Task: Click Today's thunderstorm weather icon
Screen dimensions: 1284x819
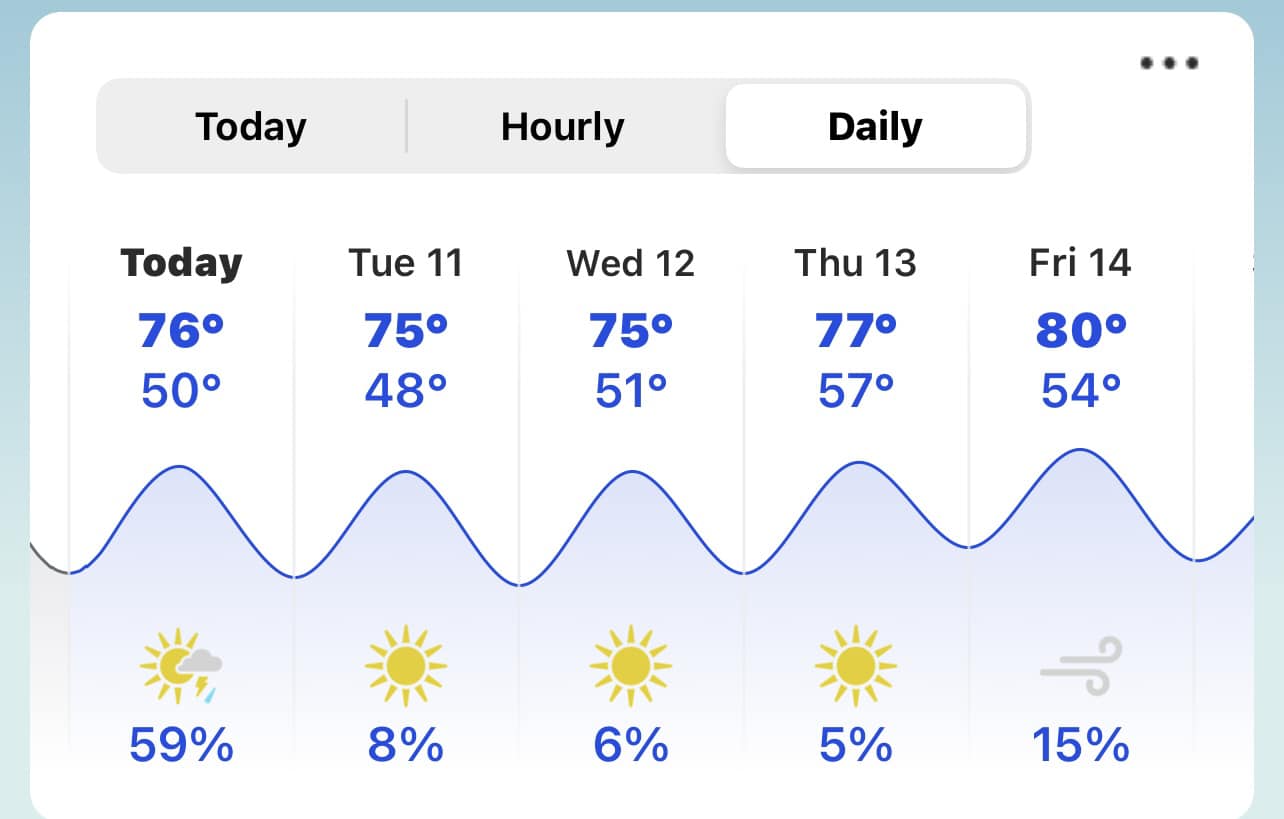Action: (x=181, y=665)
